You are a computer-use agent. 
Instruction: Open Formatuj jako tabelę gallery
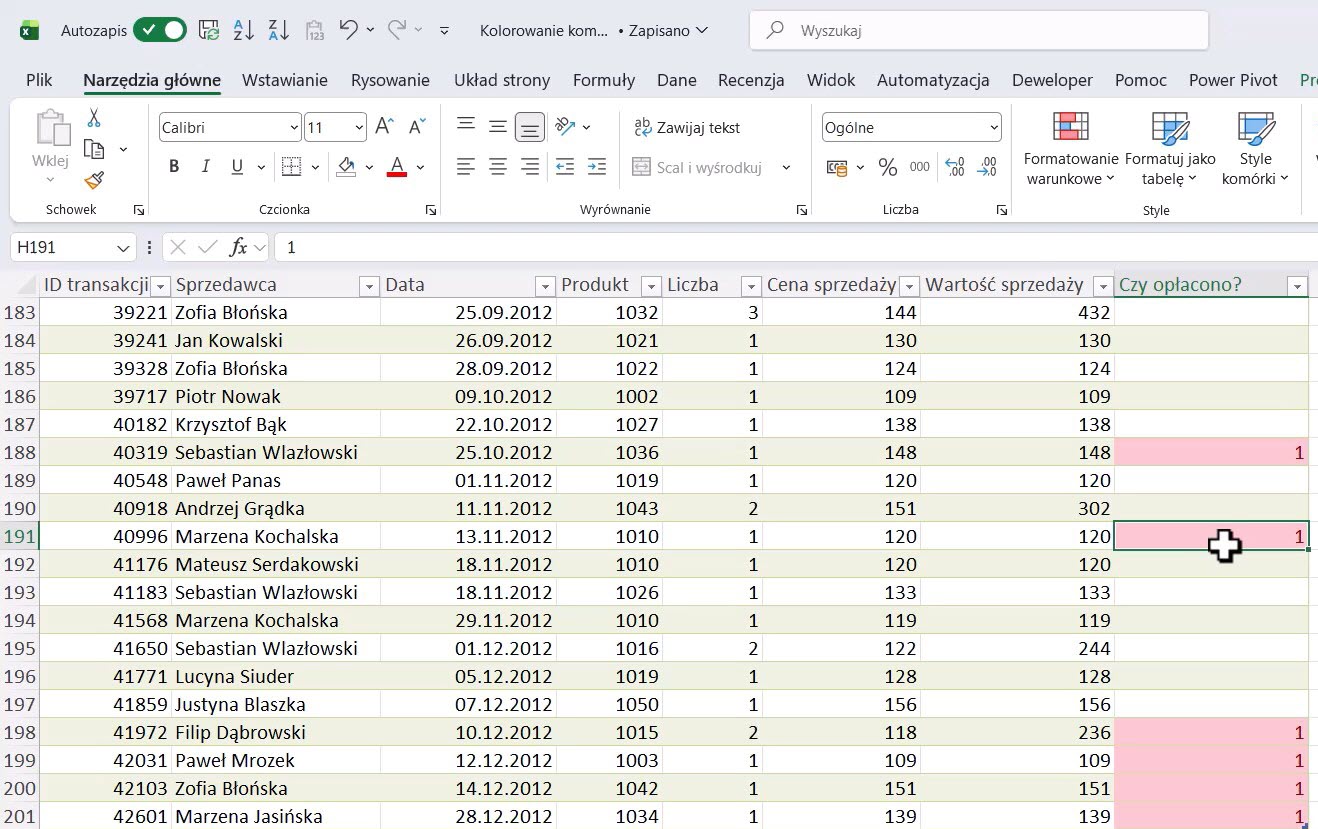[1170, 148]
